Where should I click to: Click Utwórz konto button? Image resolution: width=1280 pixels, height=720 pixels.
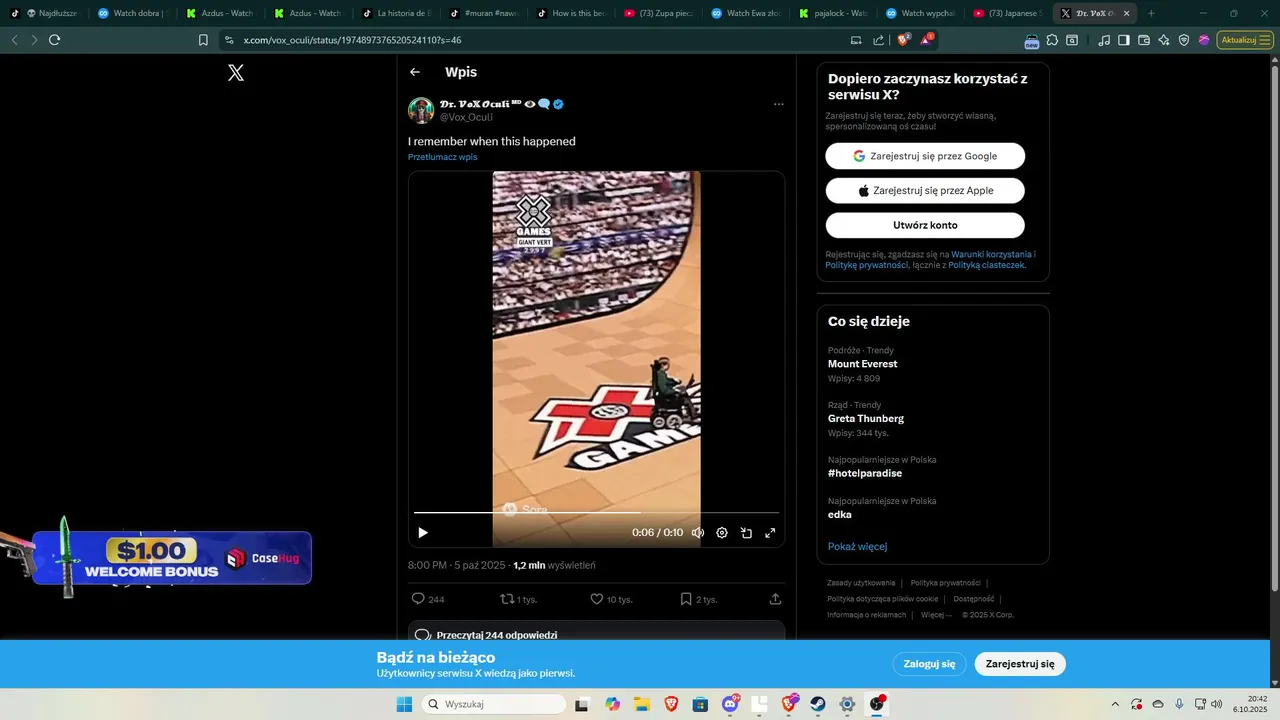925,225
